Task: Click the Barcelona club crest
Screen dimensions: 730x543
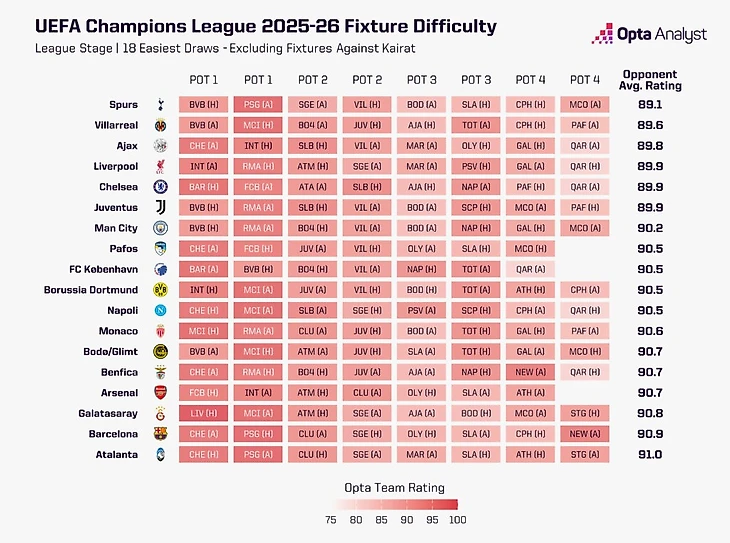Action: coord(161,434)
